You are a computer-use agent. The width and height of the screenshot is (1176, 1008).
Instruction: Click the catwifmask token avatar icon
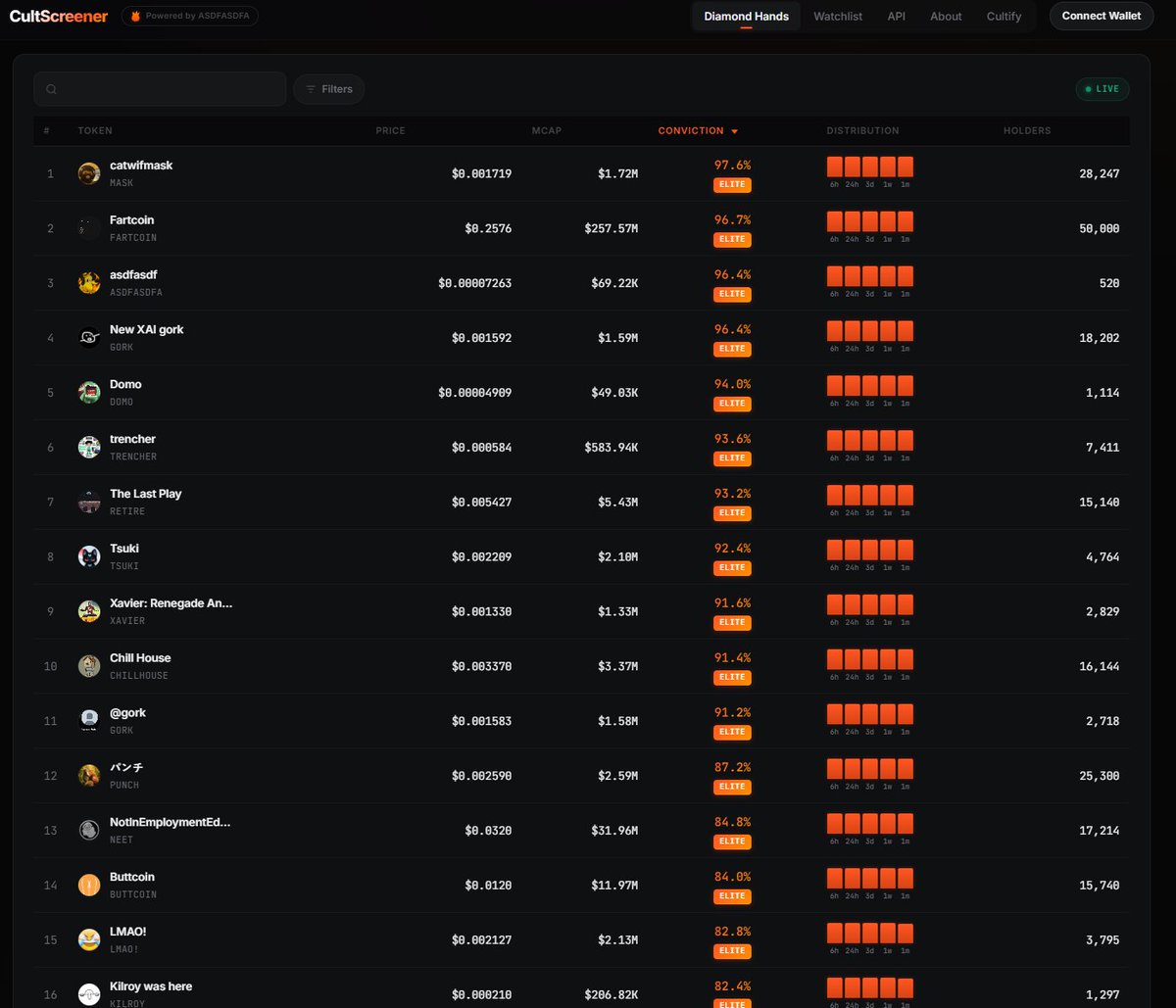(x=89, y=173)
